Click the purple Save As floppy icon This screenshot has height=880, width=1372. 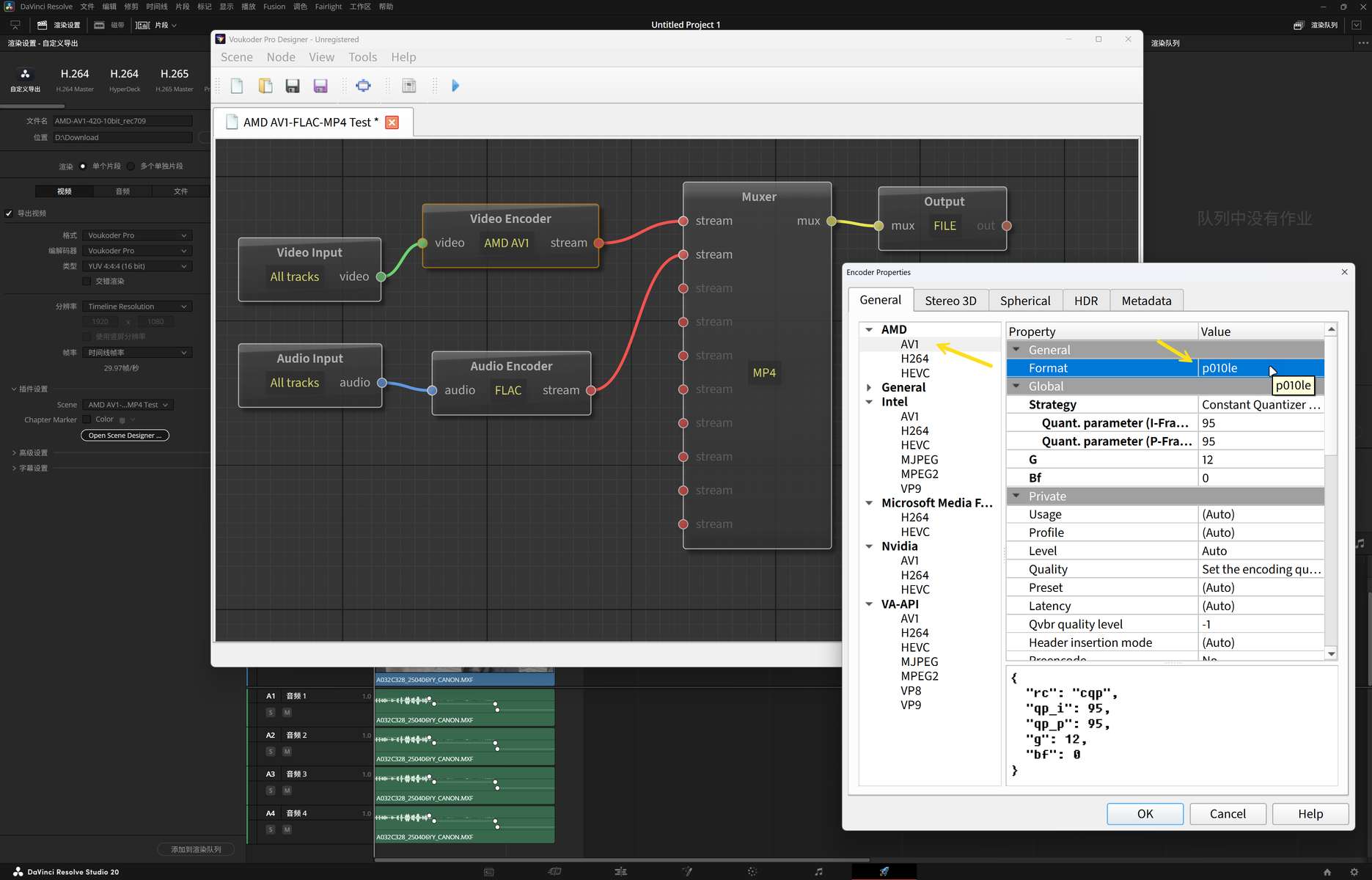click(x=320, y=86)
